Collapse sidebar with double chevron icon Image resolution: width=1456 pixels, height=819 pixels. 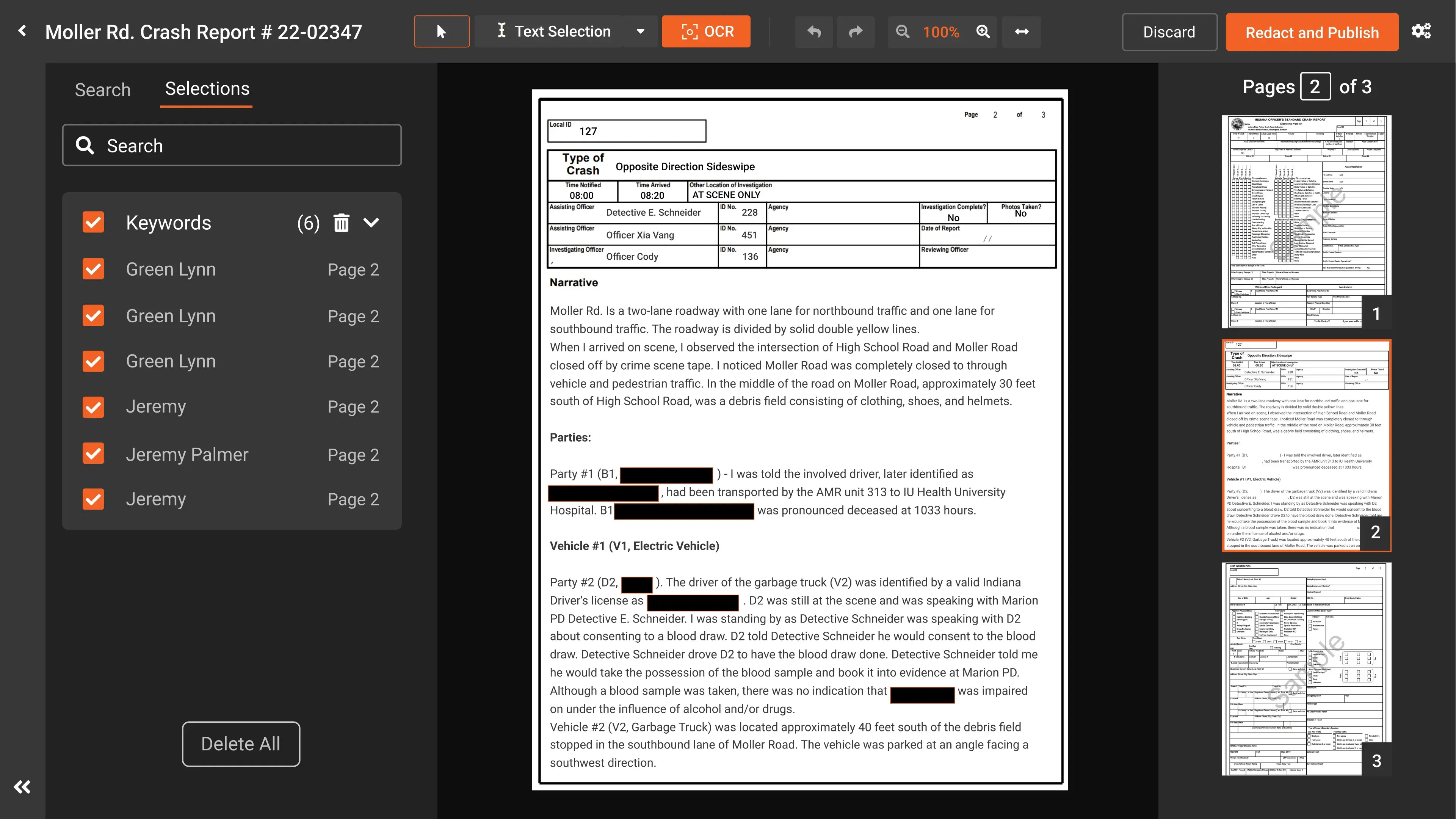22,786
